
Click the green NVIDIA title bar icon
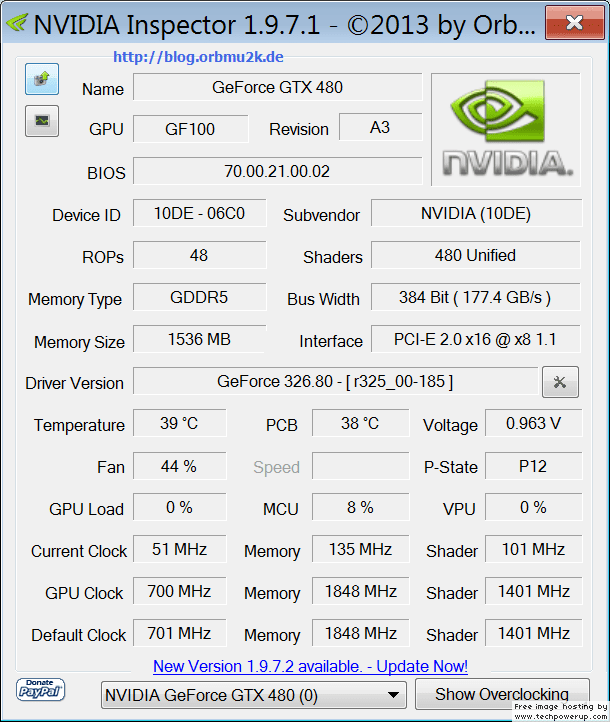(17, 22)
